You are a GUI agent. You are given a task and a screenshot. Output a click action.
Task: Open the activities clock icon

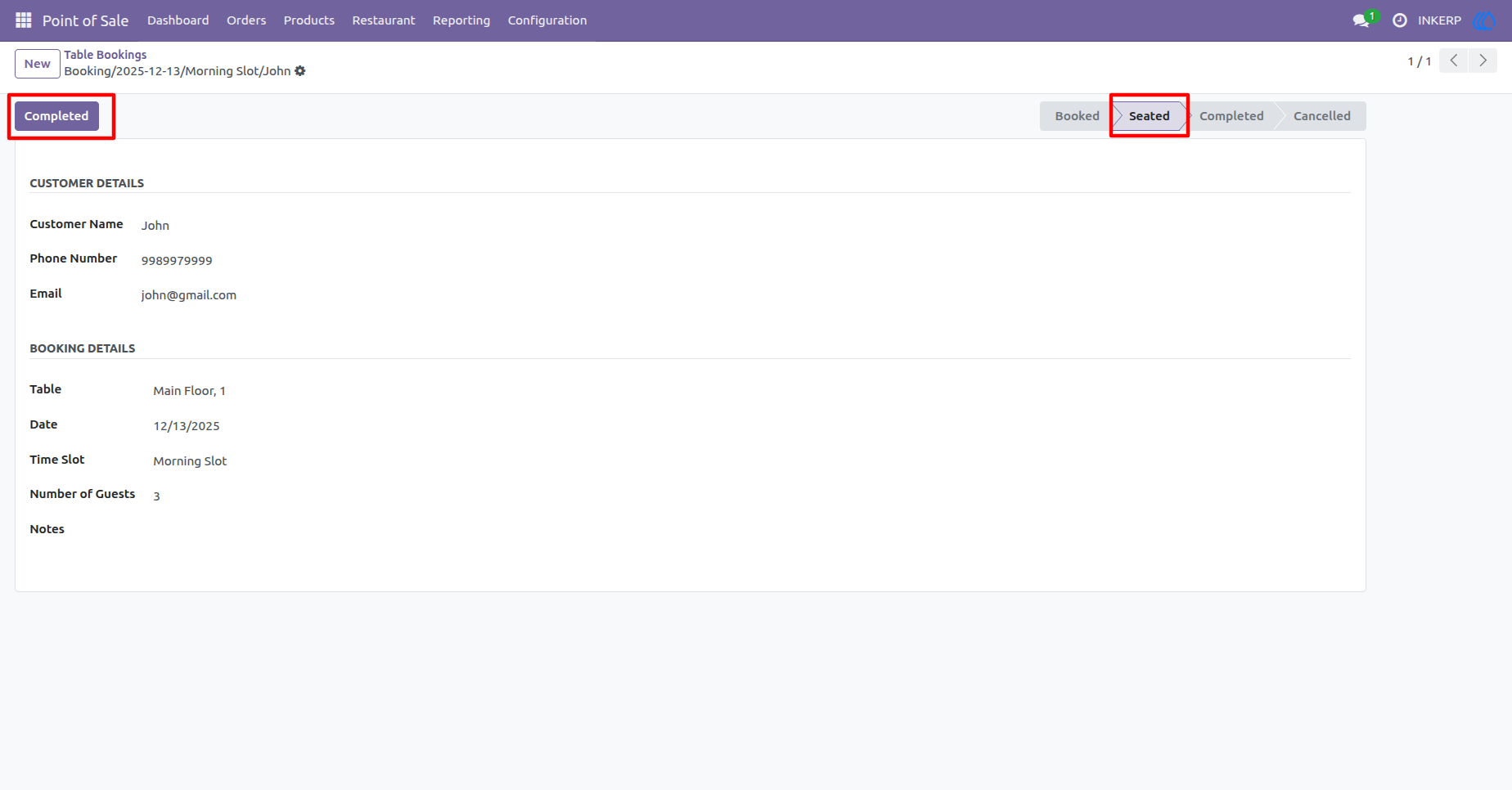click(x=1400, y=20)
